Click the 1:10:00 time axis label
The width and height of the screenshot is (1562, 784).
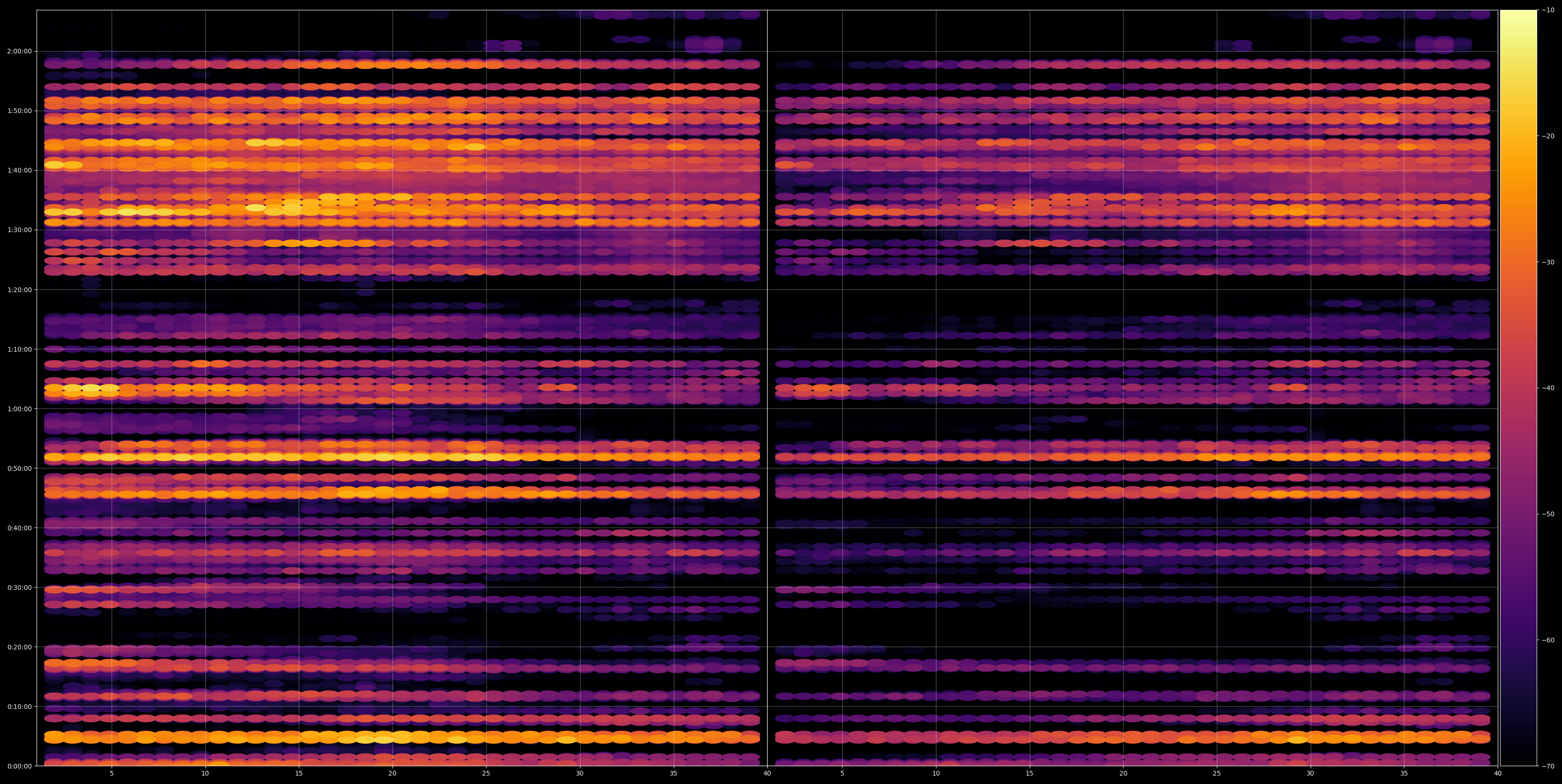tap(19, 349)
